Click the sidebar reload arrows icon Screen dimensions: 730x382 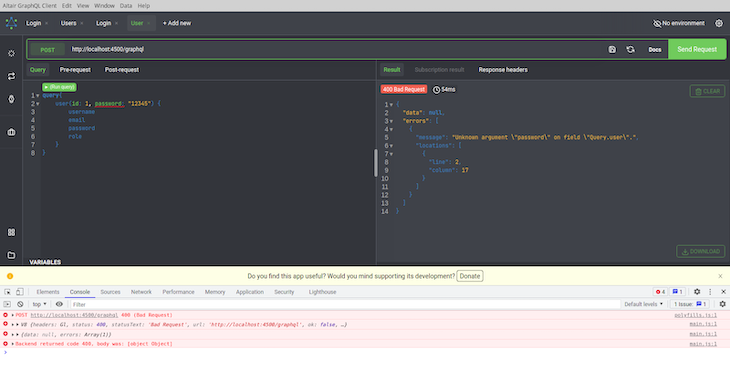coord(11,76)
